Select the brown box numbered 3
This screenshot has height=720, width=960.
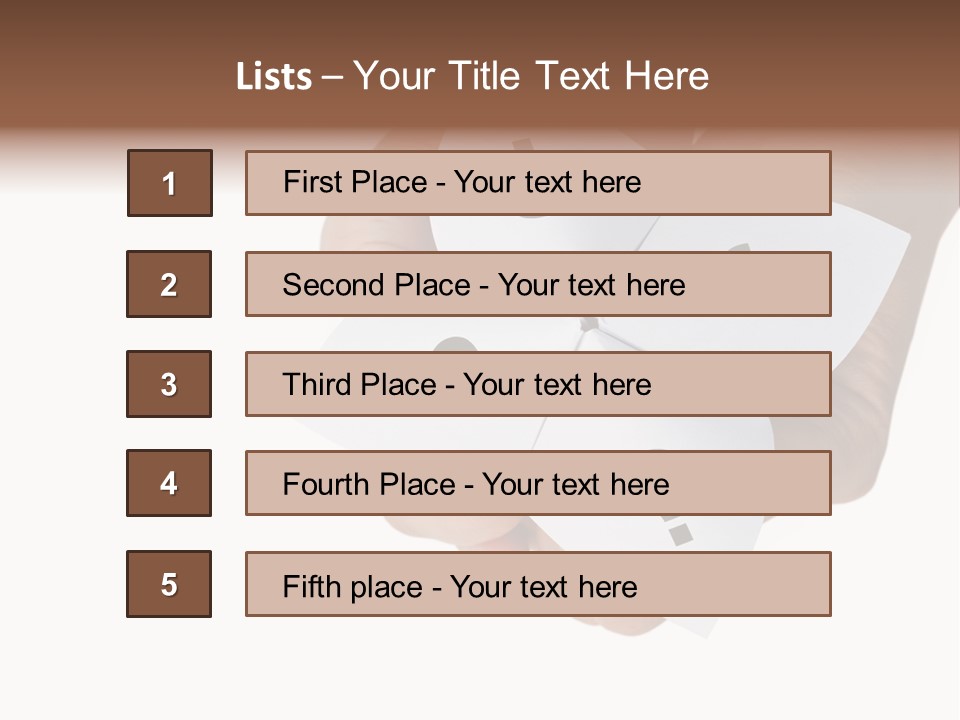click(x=169, y=384)
